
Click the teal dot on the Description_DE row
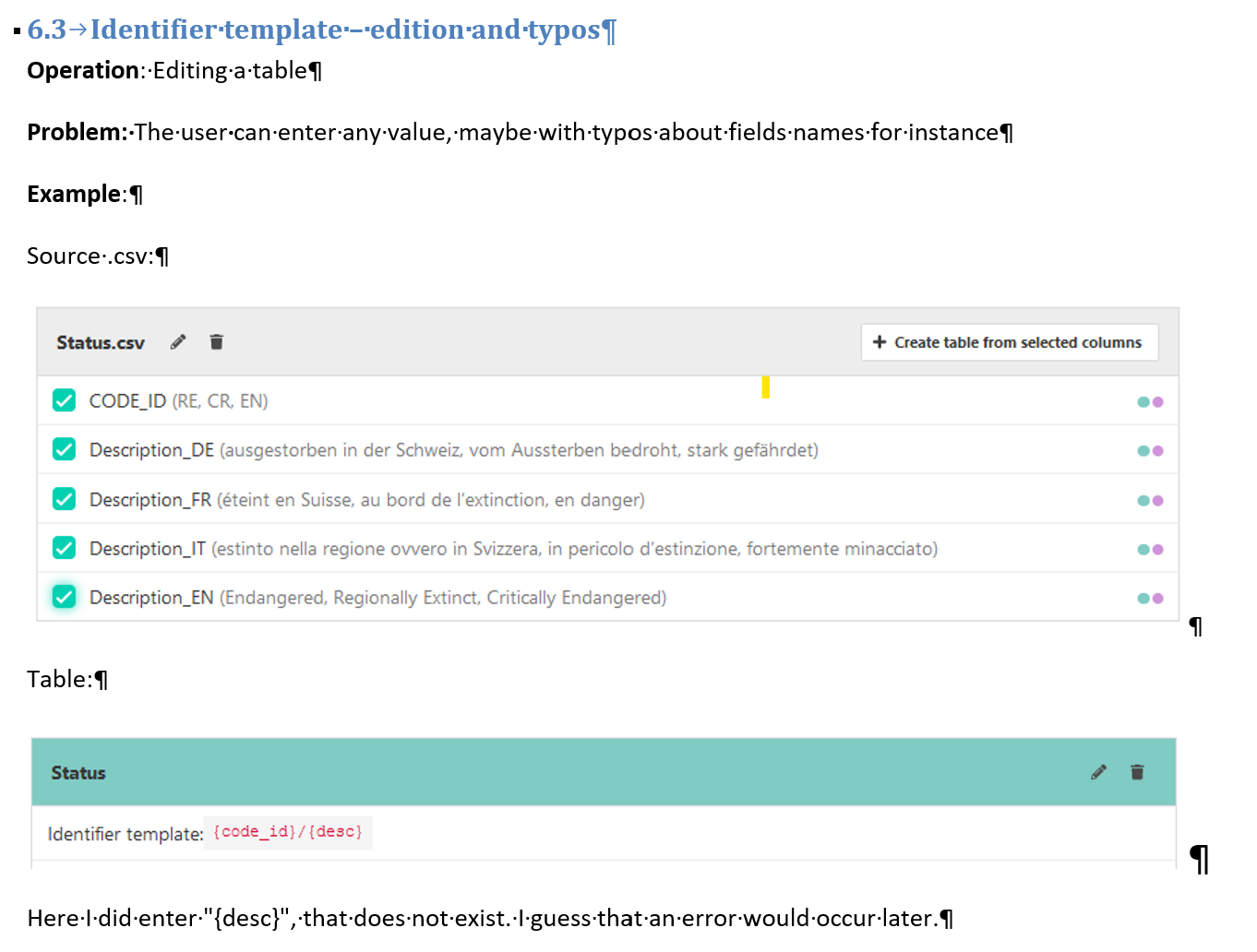coord(1143,450)
